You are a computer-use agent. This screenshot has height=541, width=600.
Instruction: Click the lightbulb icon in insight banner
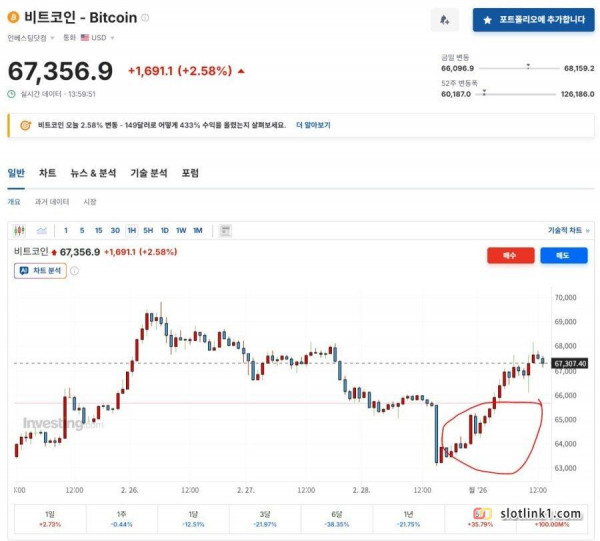pos(24,126)
